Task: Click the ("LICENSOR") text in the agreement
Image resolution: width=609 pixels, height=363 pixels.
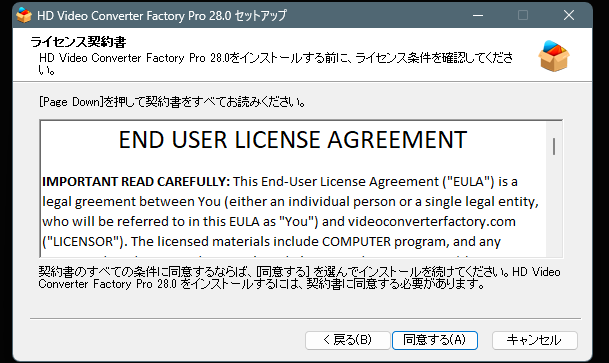Action: coord(85,242)
